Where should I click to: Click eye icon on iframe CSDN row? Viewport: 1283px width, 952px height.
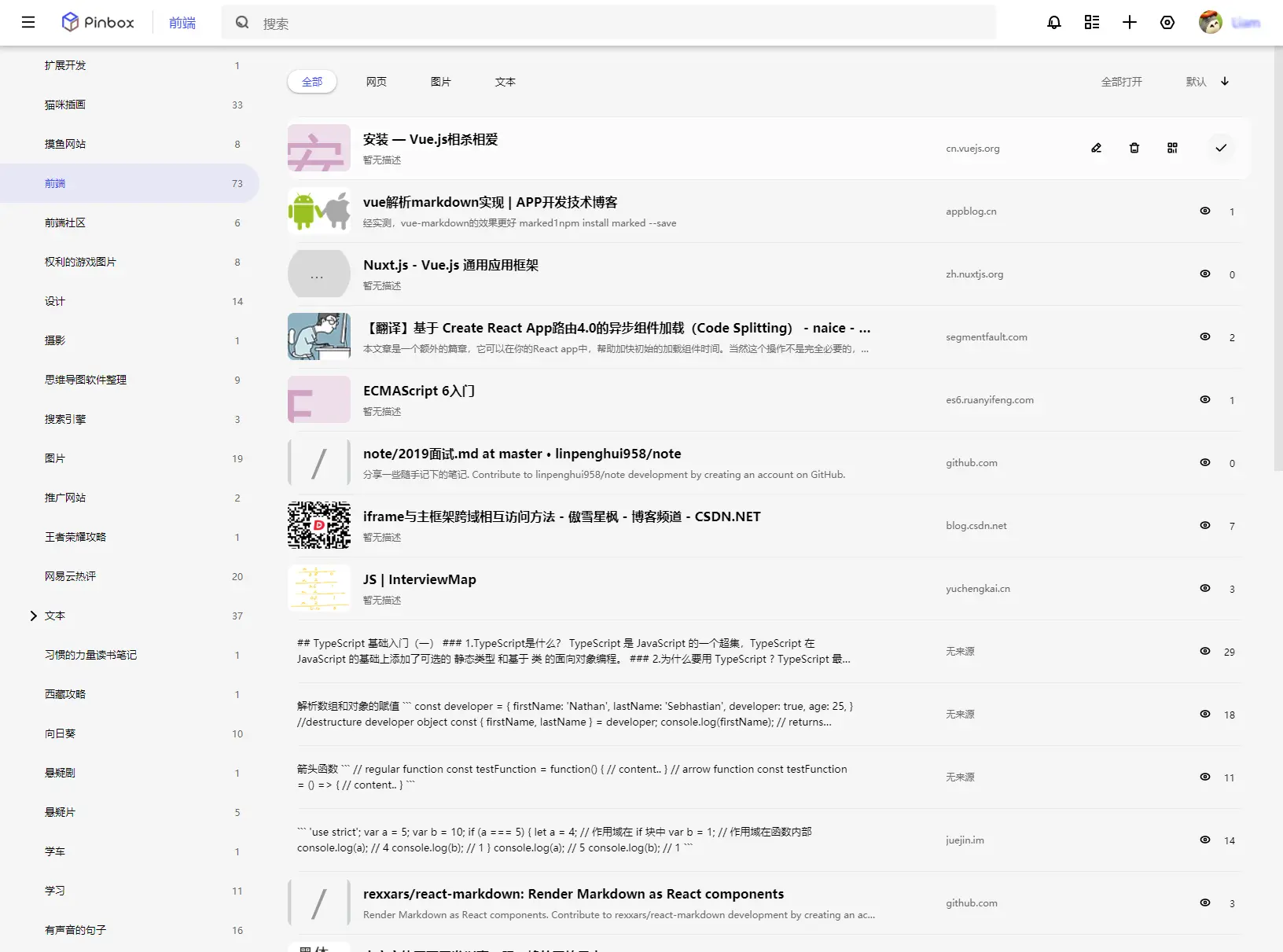pos(1205,525)
